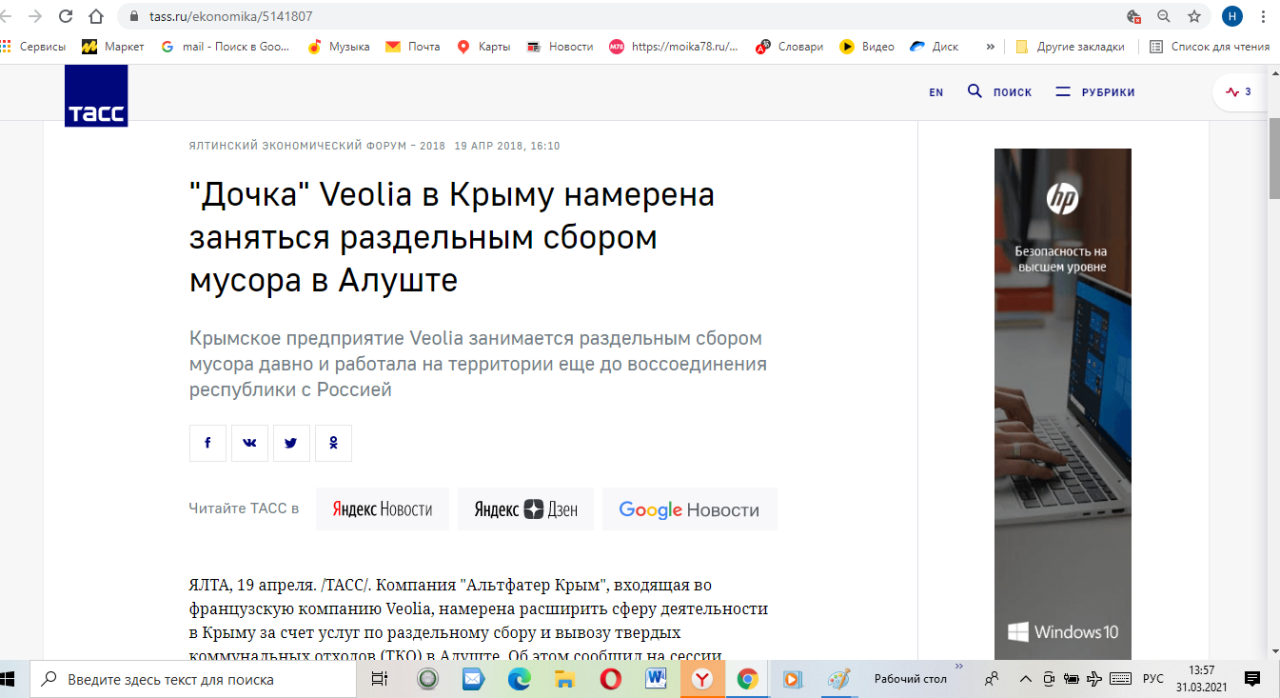This screenshot has height=698, width=1280.
Task: Open Карты bookmark
Action: point(483,46)
